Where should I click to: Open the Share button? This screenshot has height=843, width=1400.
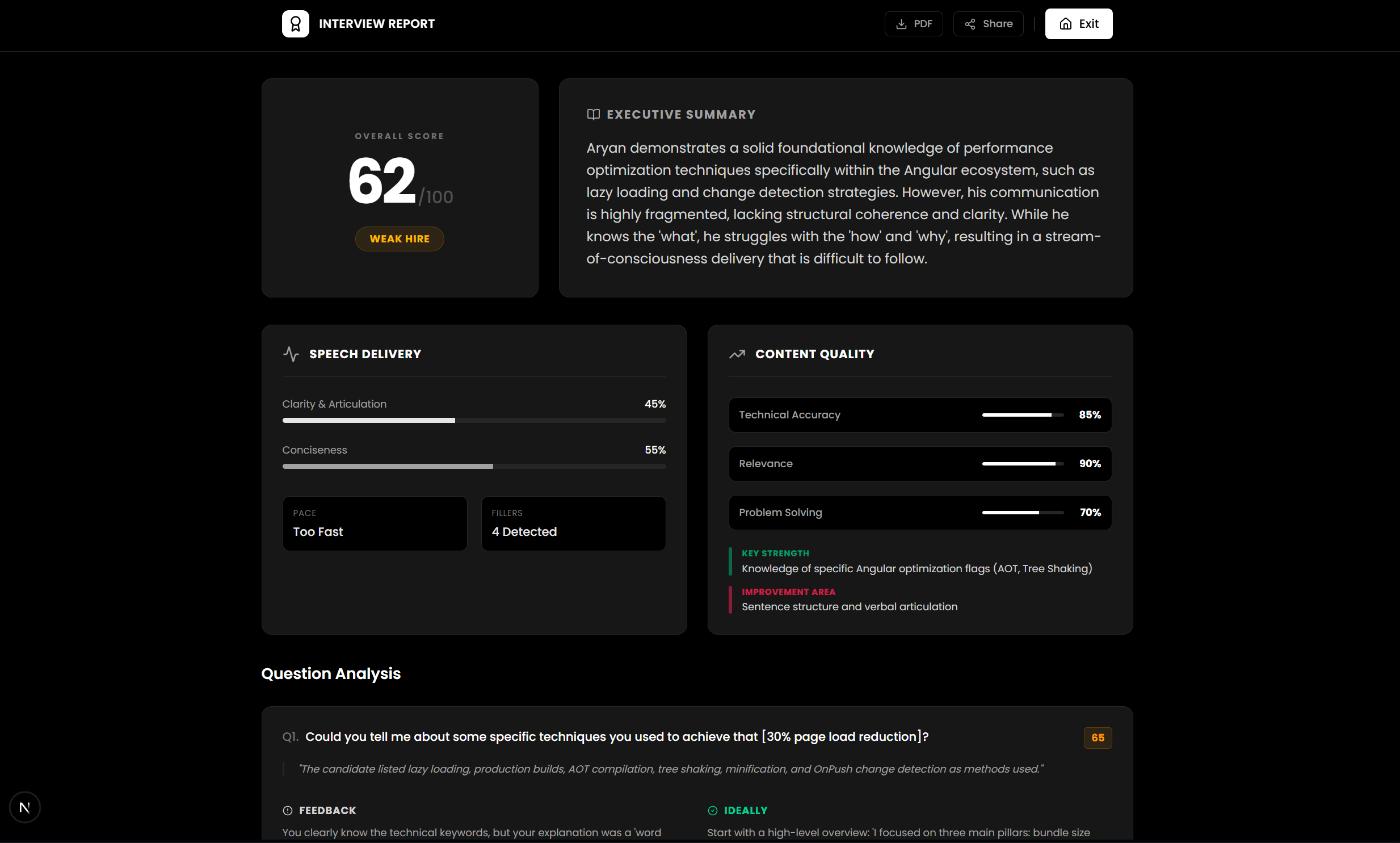[x=988, y=24]
